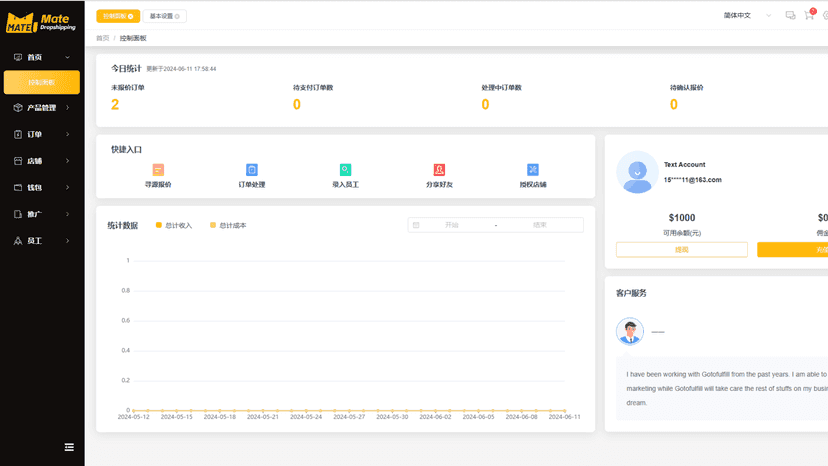Expand the 产品管理 menu chevron
Screen dimensions: 828x466
point(68,108)
